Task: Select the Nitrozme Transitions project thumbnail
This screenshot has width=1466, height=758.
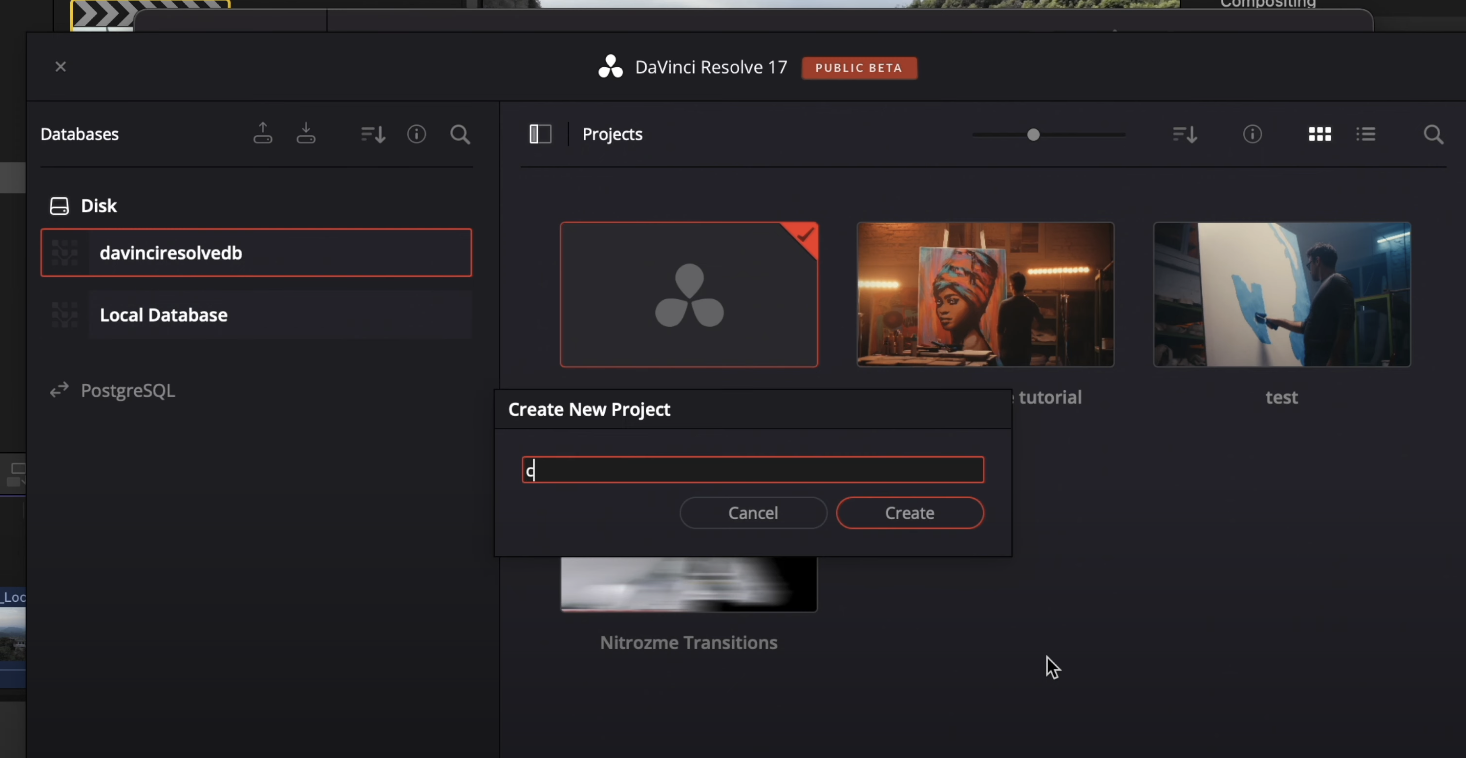Action: click(689, 584)
